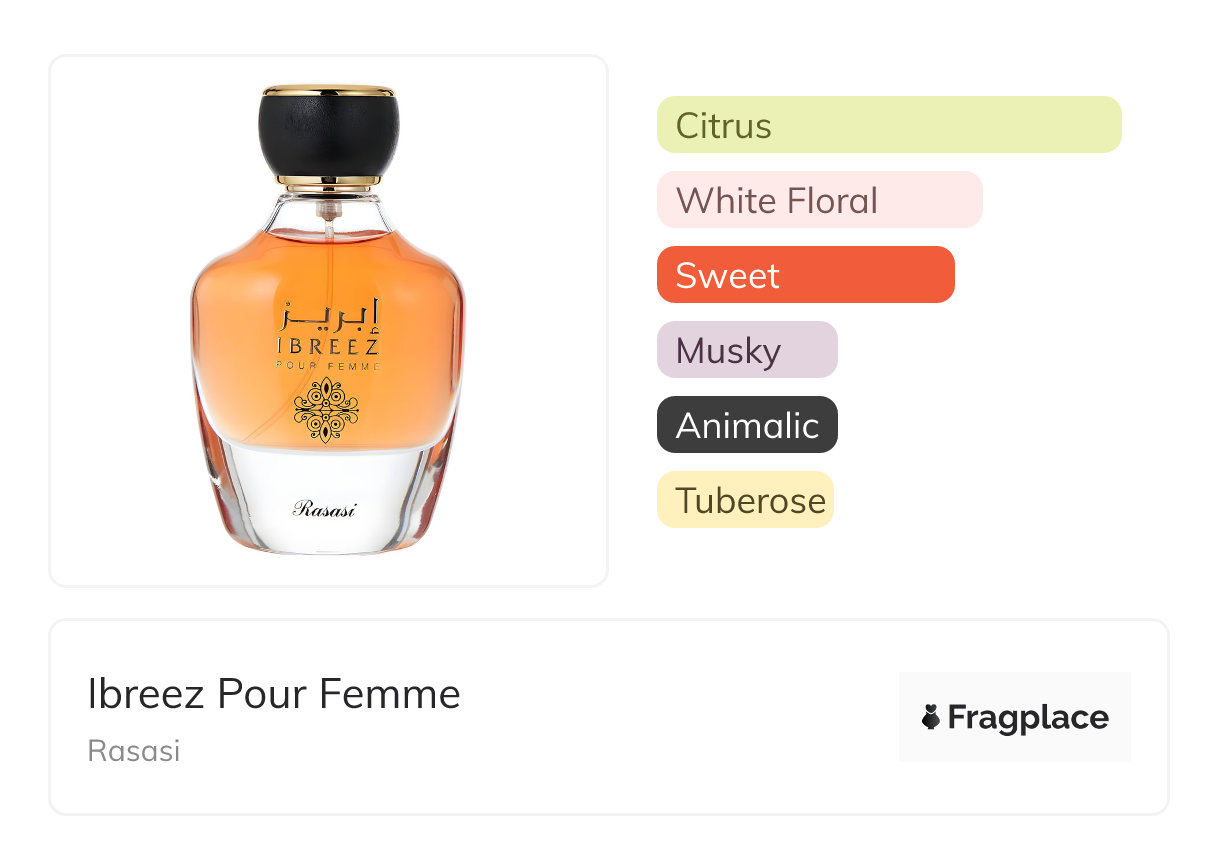Click the POUR FEMME text on the bottle
The width and height of the screenshot is (1218, 864).
point(327,366)
